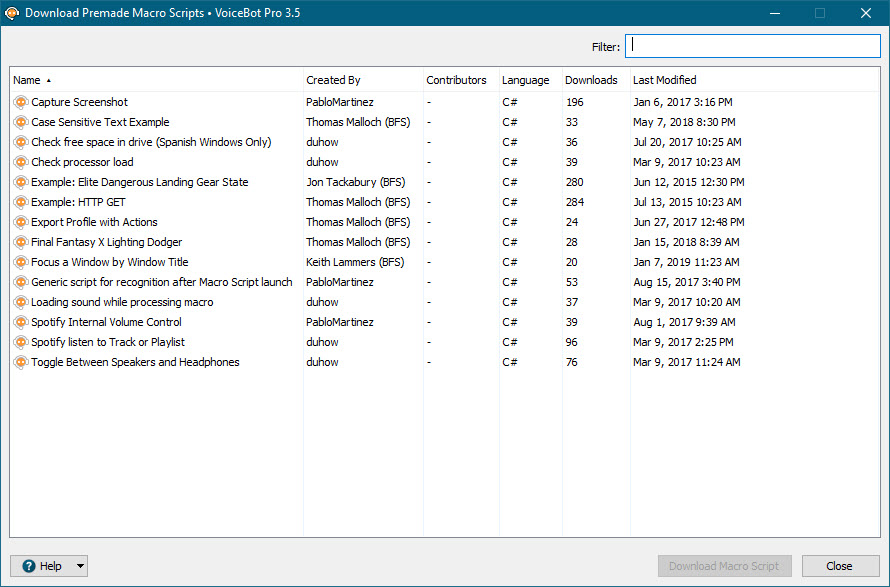The height and width of the screenshot is (587, 890).
Task: Click icon beside Loading sound while processing macro
Action: pos(20,302)
